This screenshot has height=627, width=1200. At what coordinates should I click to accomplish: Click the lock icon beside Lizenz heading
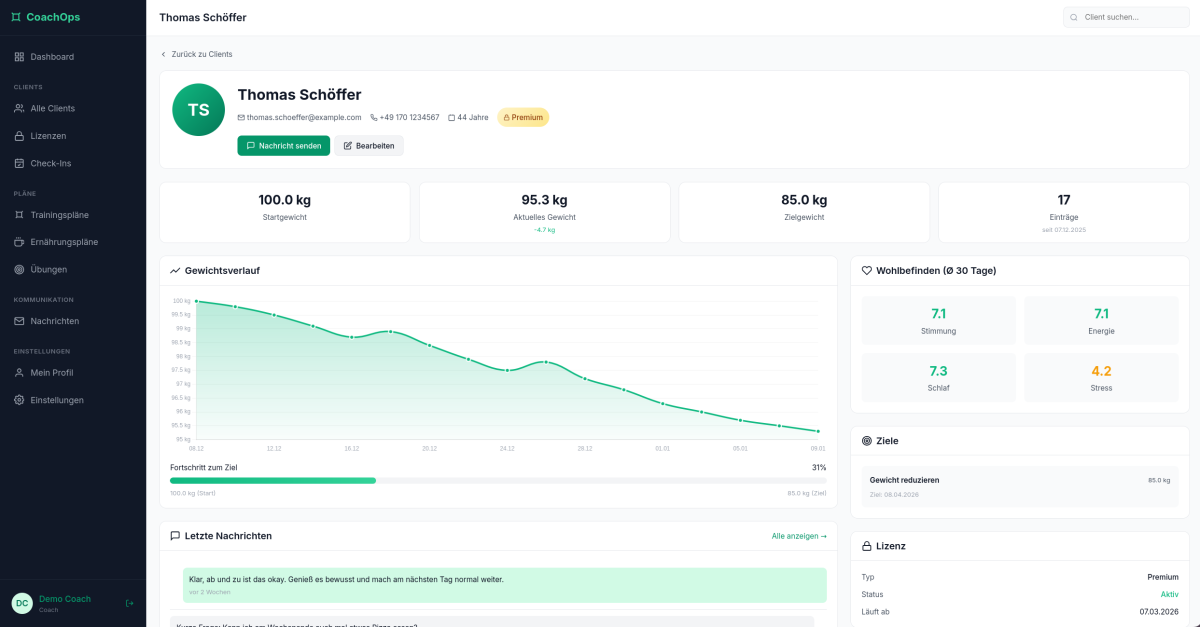(x=864, y=545)
